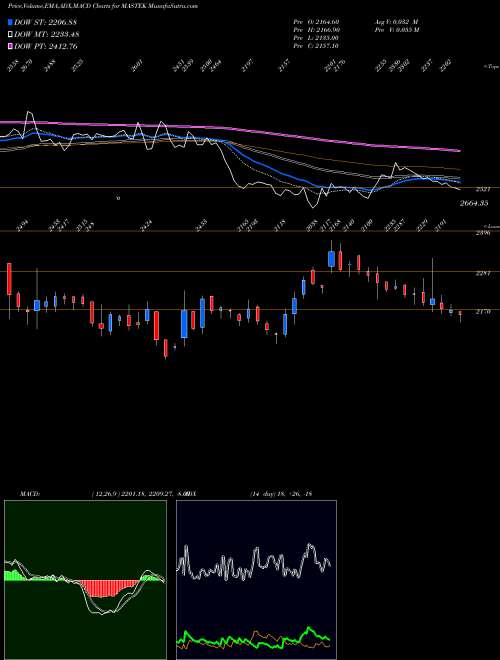500x660 pixels.
Task: Click the 2170 axis level label
Action: (482, 312)
